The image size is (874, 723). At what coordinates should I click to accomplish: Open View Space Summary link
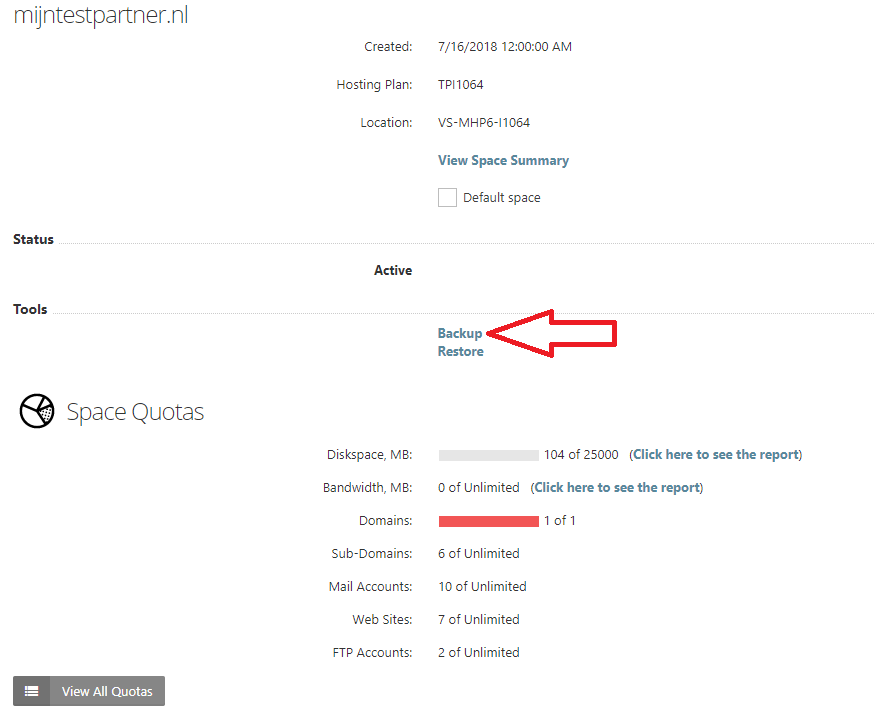pos(503,161)
